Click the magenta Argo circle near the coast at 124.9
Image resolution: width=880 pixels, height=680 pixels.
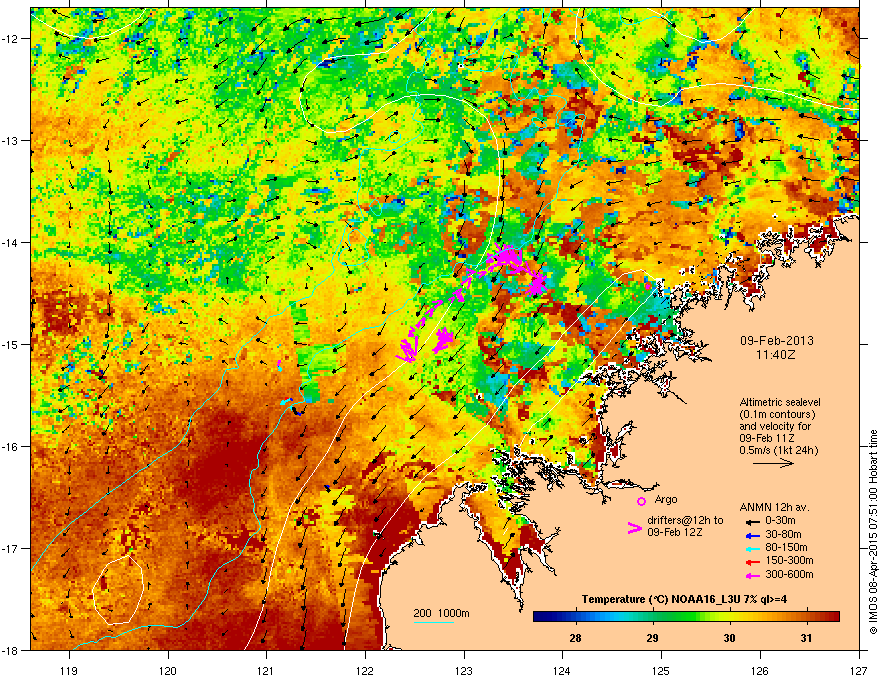click(x=649, y=286)
